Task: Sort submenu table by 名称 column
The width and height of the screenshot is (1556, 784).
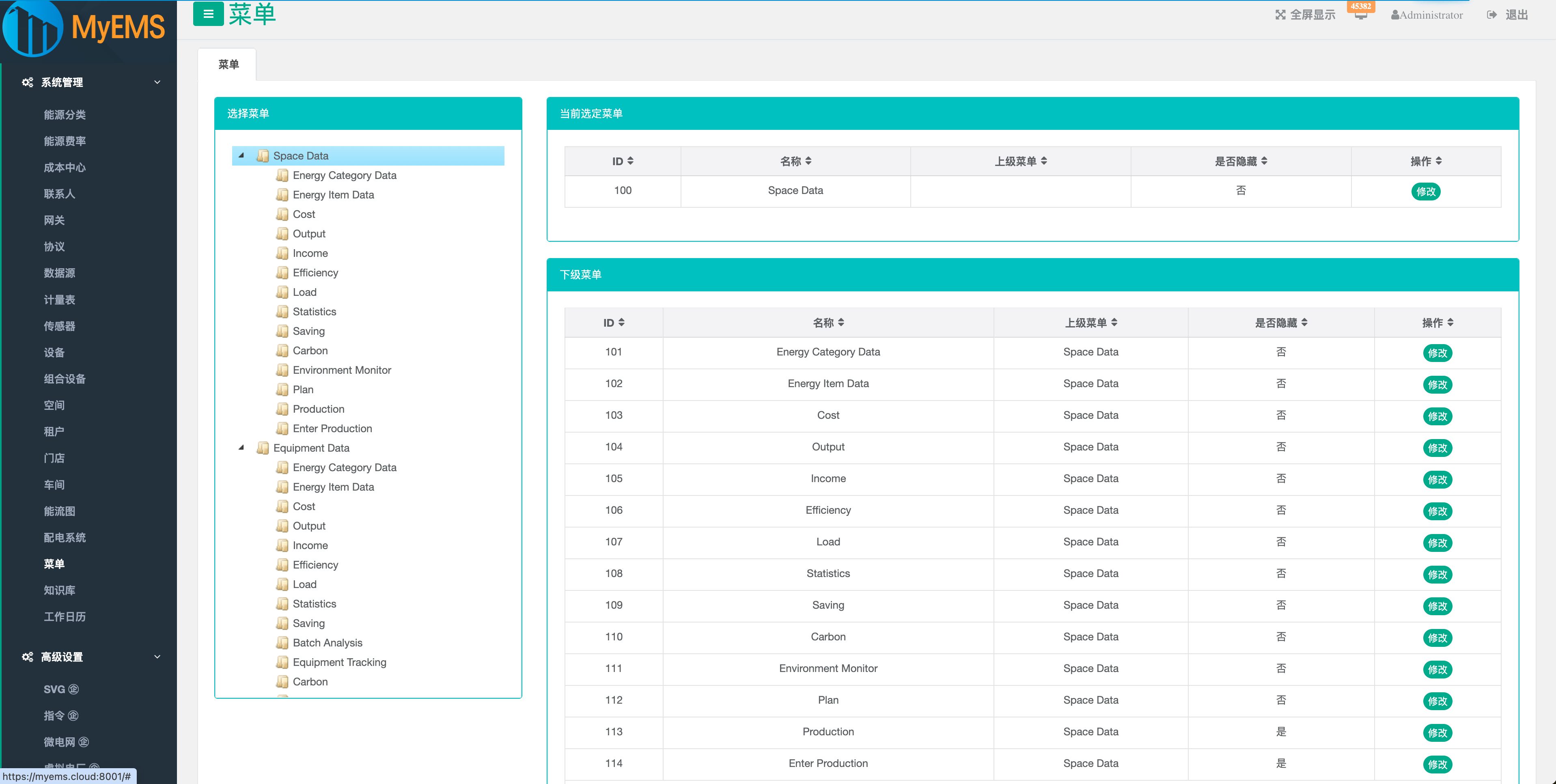Action: [x=828, y=323]
